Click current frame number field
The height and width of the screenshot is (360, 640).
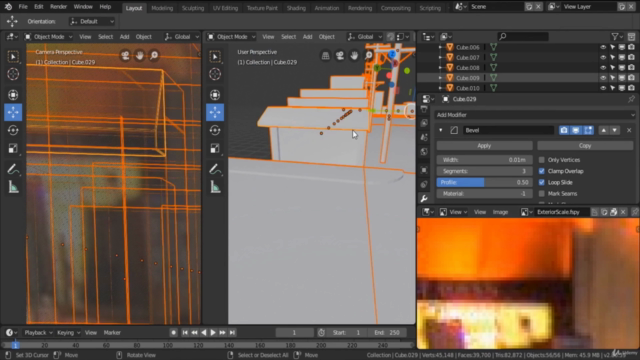294,333
